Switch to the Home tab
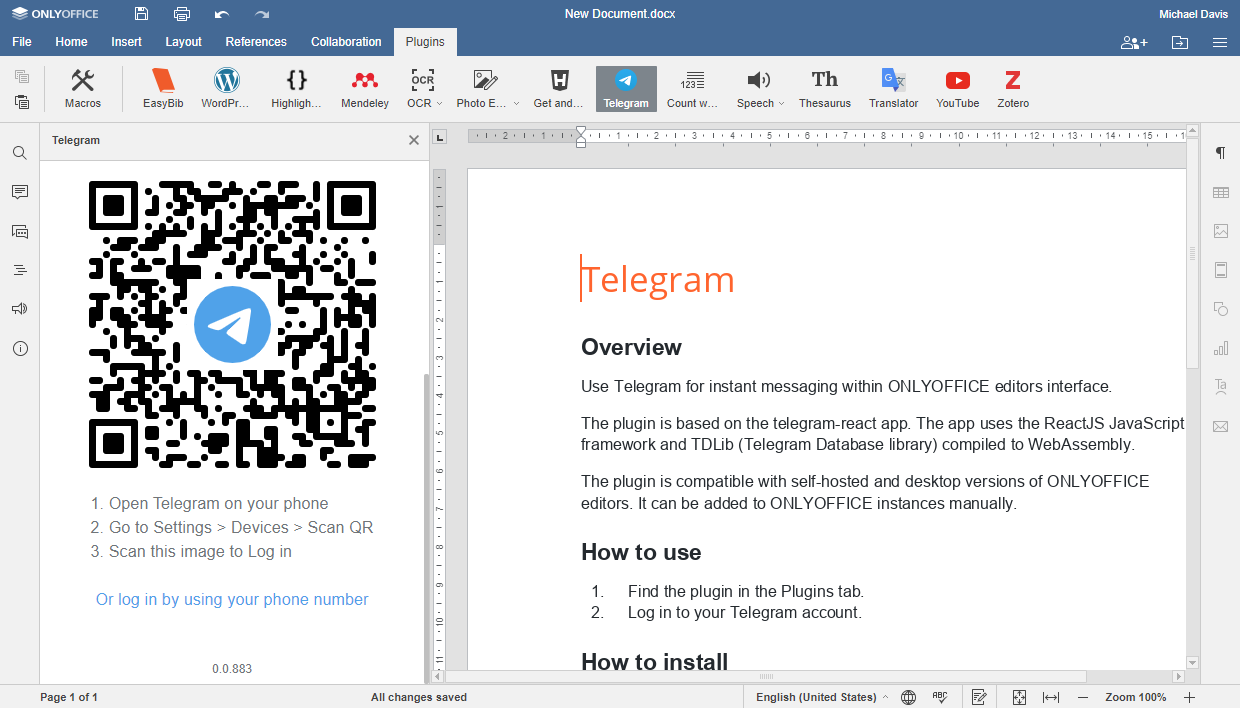The image size is (1240, 708). (71, 42)
